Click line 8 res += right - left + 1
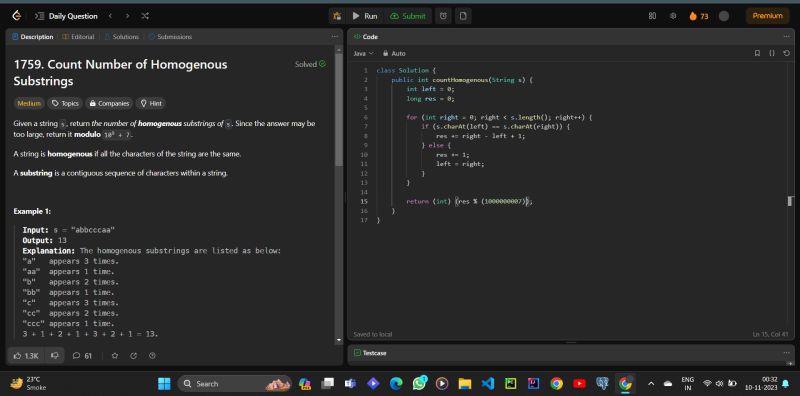This screenshot has height=396, width=800. 481,136
